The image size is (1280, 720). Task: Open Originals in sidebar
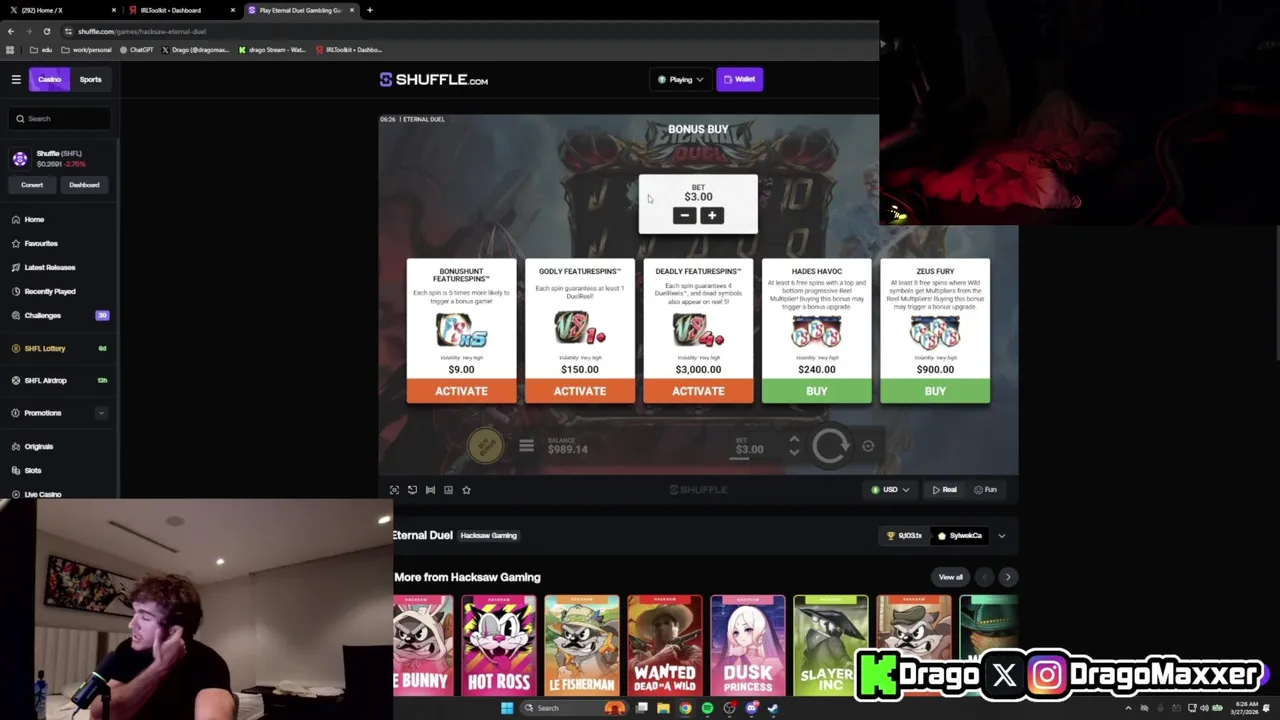click(x=38, y=446)
